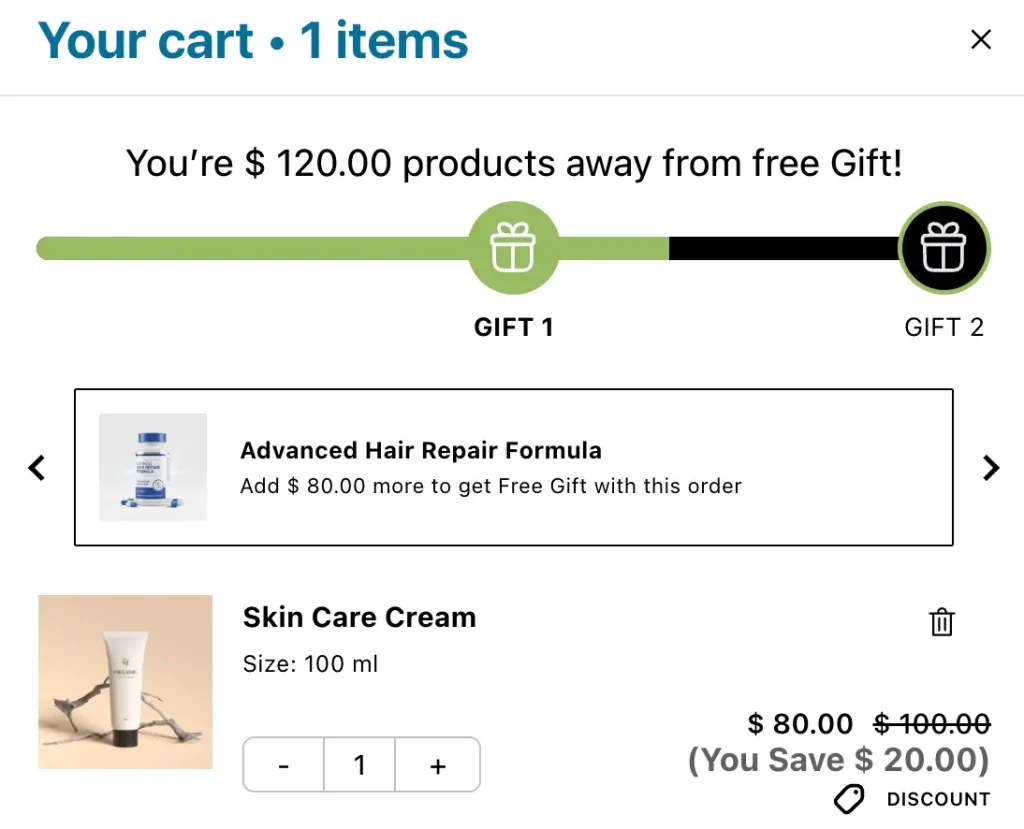
Task: Show the previous gift offer with left arrow
Action: pyautogui.click(x=37, y=467)
